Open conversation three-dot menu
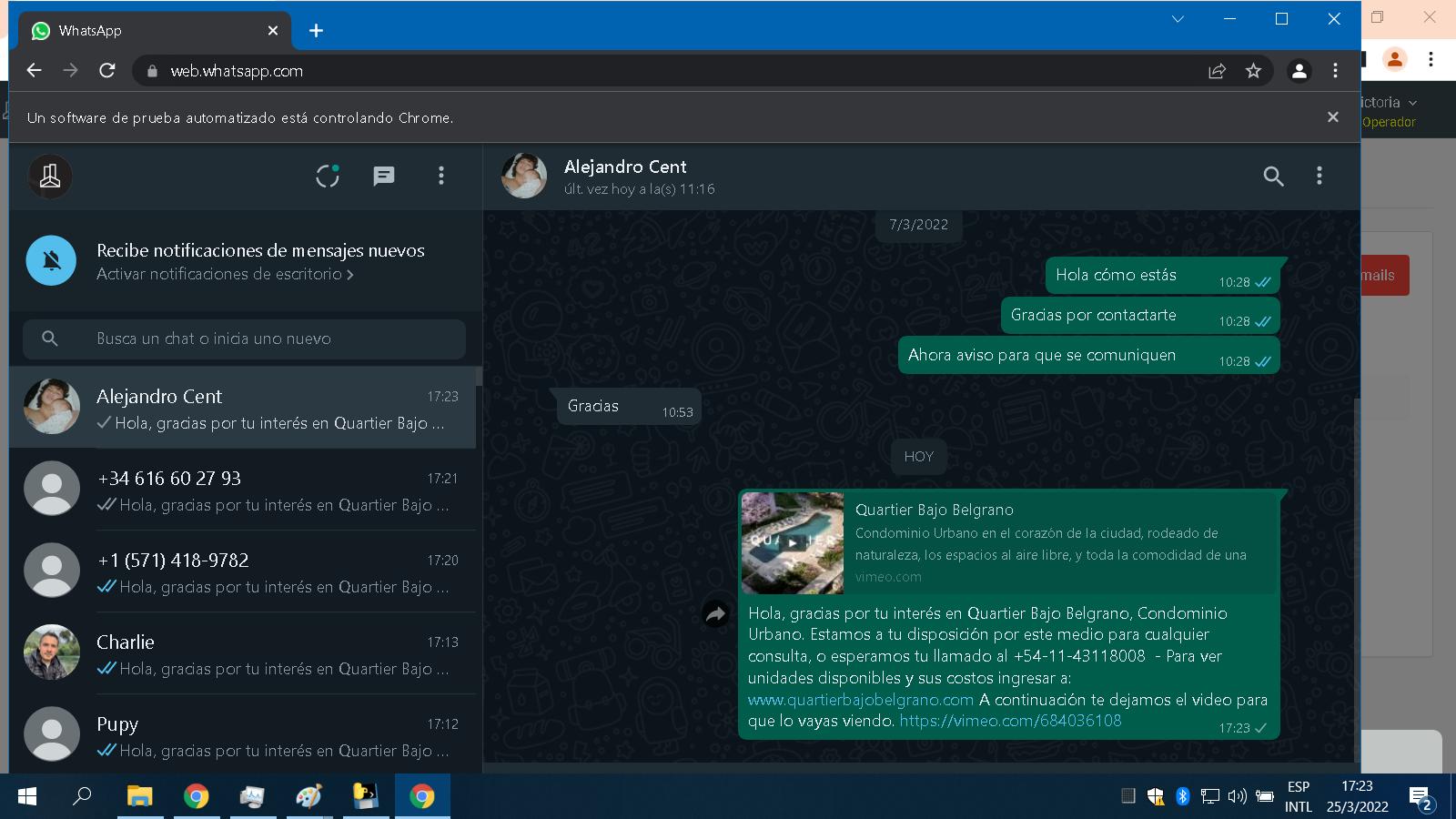The image size is (1456, 819). (x=1319, y=176)
